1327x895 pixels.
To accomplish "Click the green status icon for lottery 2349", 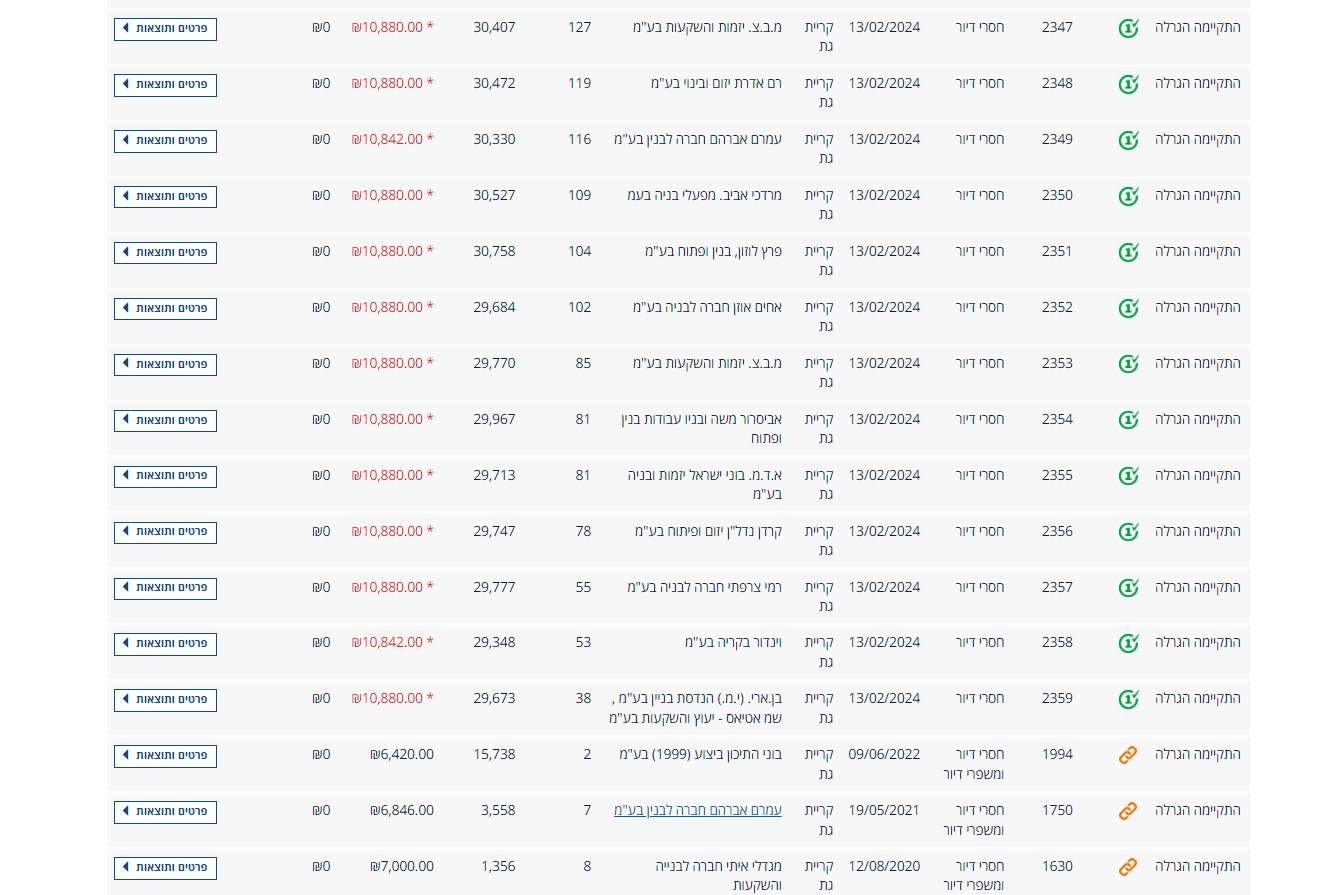I will (1128, 140).
